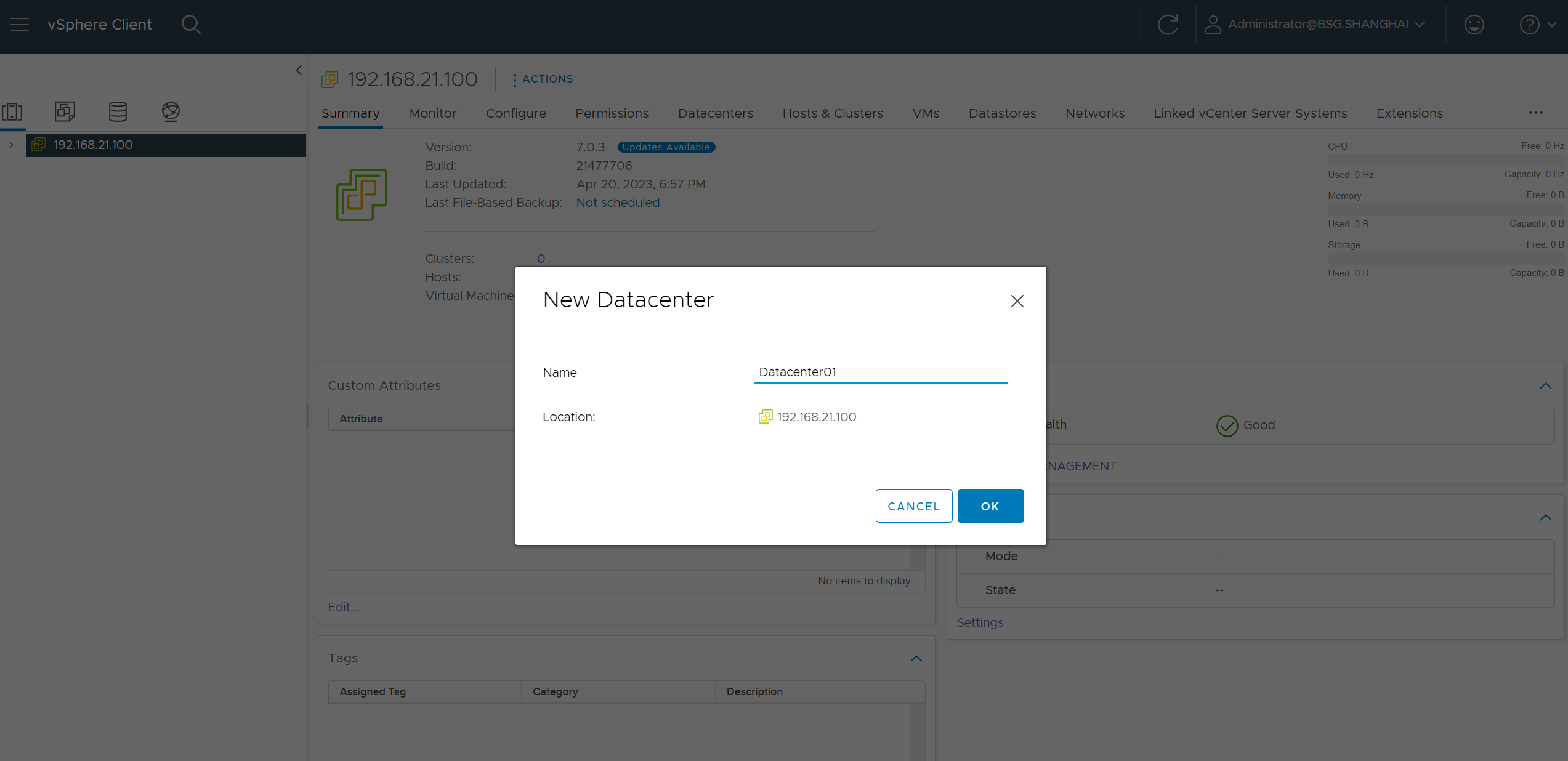Click the large vCenter summary icon

click(x=362, y=195)
